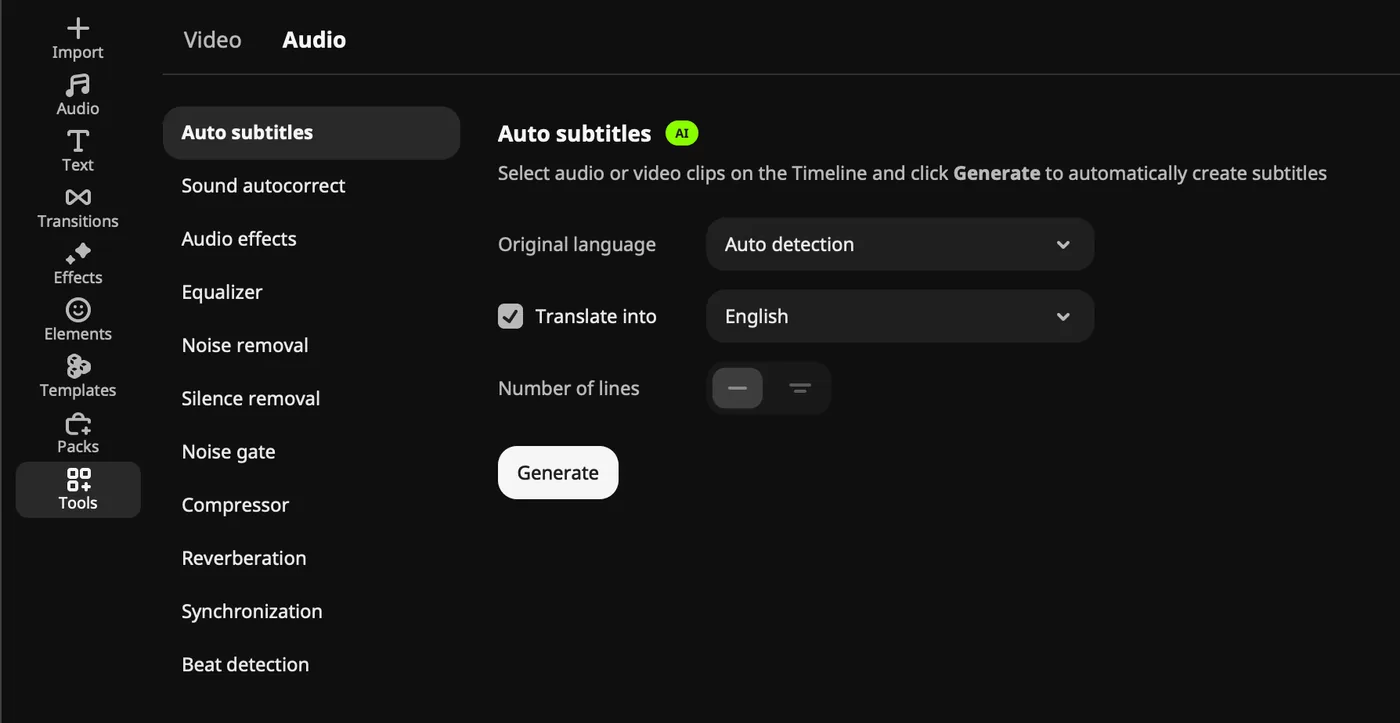Open the Elements section
The width and height of the screenshot is (1400, 723).
coord(78,320)
